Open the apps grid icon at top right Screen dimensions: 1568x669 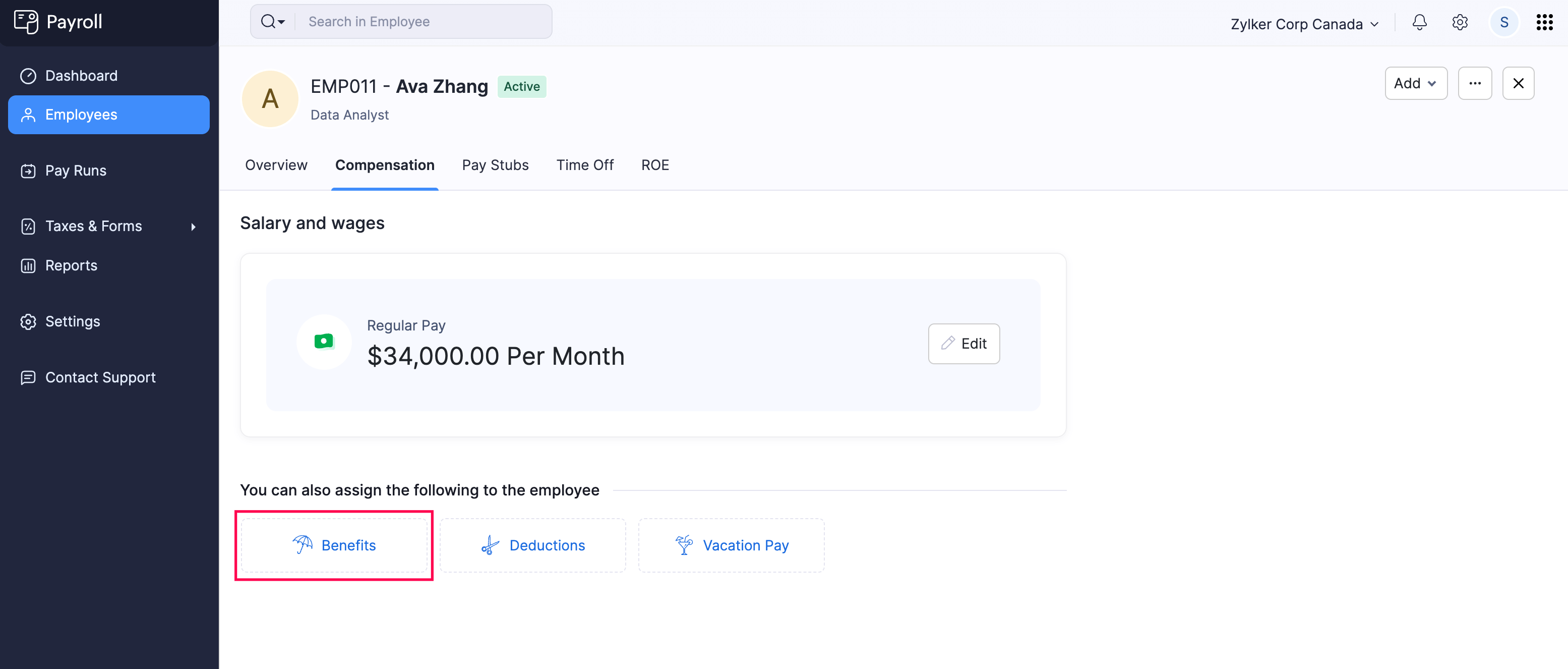(1544, 22)
